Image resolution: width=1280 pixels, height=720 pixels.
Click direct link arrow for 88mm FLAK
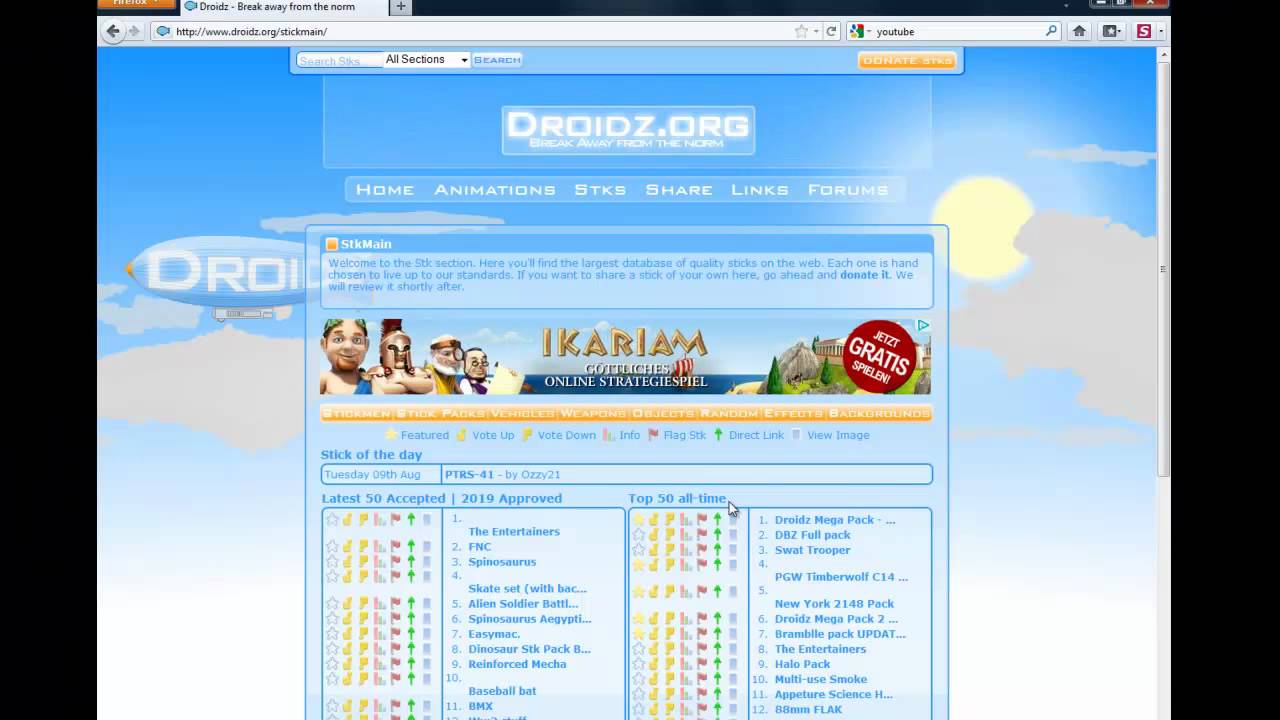point(717,708)
